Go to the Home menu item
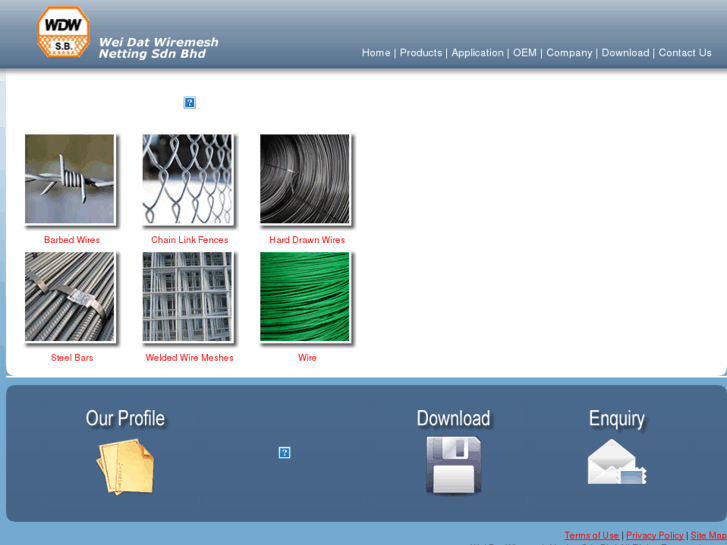The image size is (727, 545). point(376,53)
